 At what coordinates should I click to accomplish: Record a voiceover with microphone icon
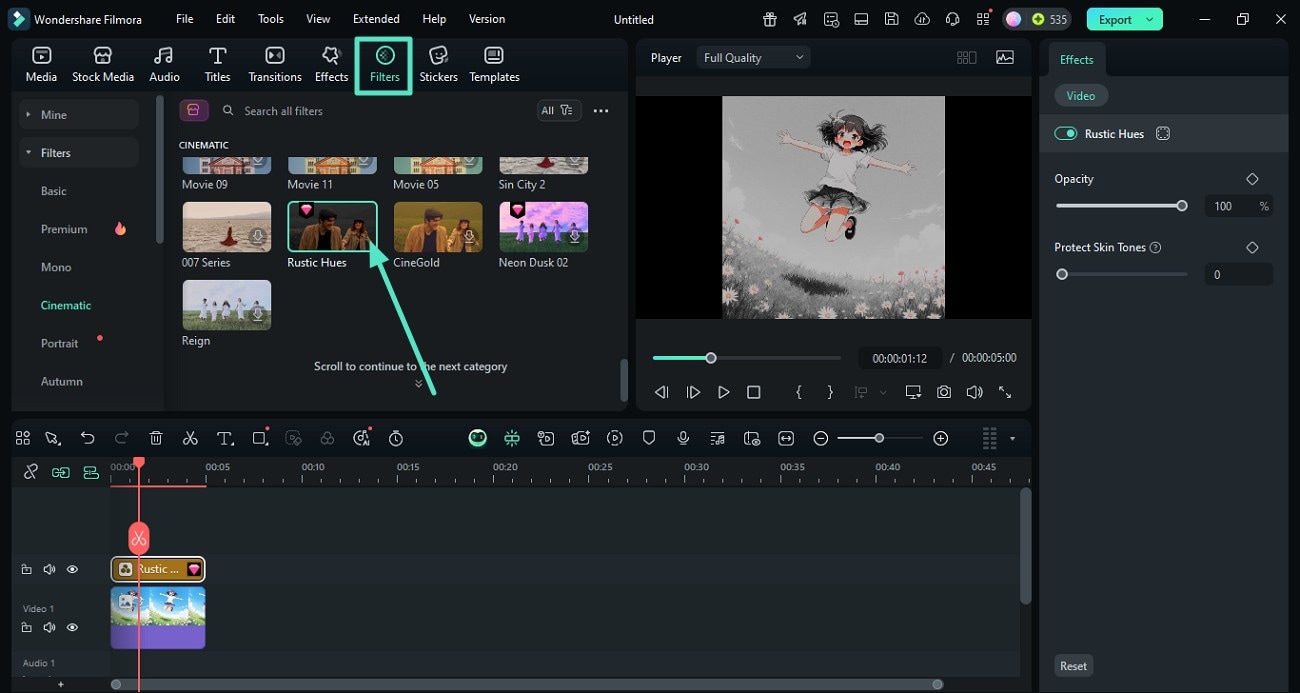pyautogui.click(x=683, y=438)
